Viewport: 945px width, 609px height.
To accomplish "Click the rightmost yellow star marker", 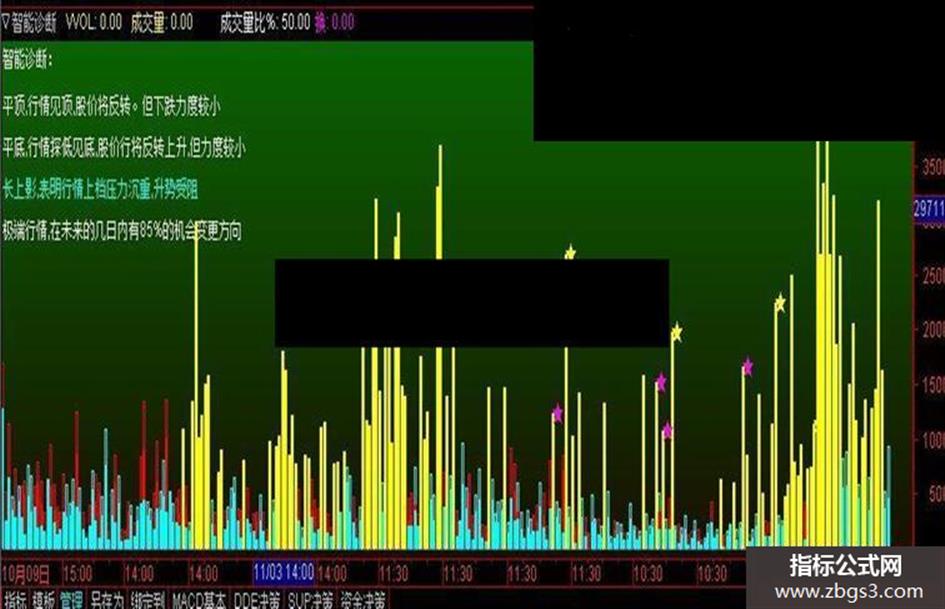I will 780,303.
